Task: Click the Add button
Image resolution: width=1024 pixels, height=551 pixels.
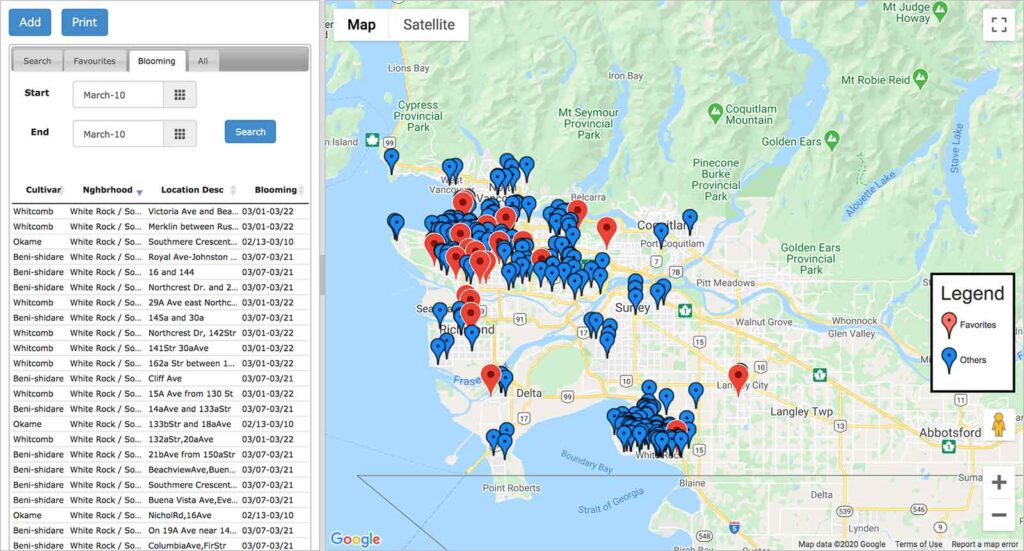Action: tap(30, 22)
